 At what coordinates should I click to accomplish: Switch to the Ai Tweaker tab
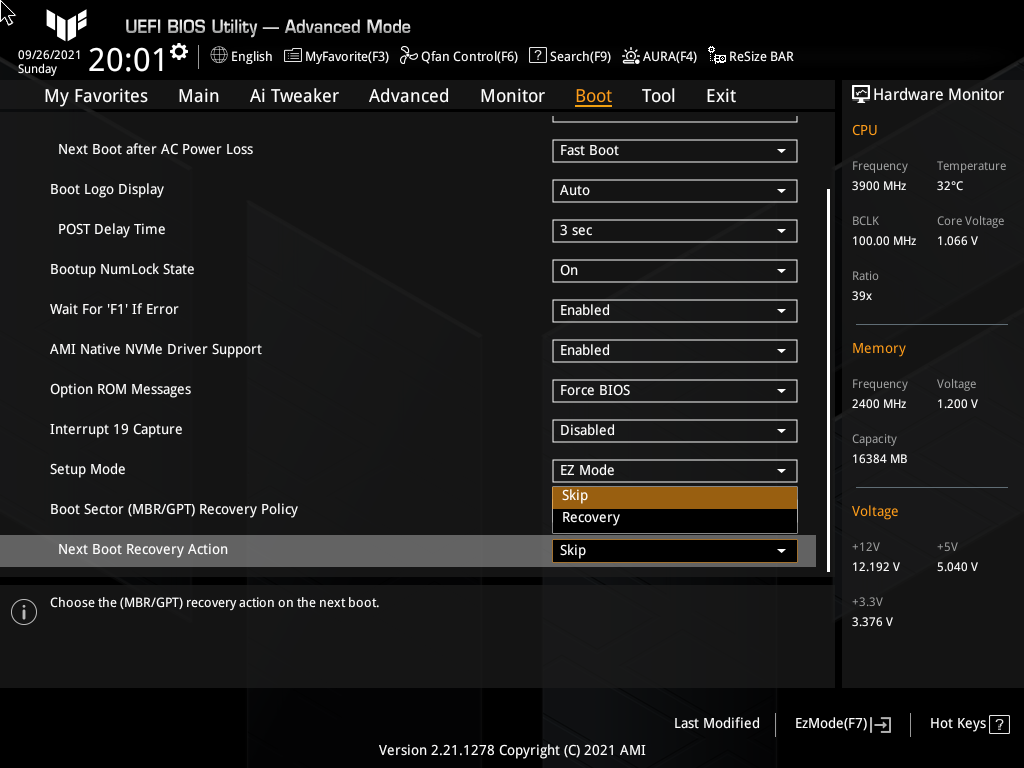point(294,95)
